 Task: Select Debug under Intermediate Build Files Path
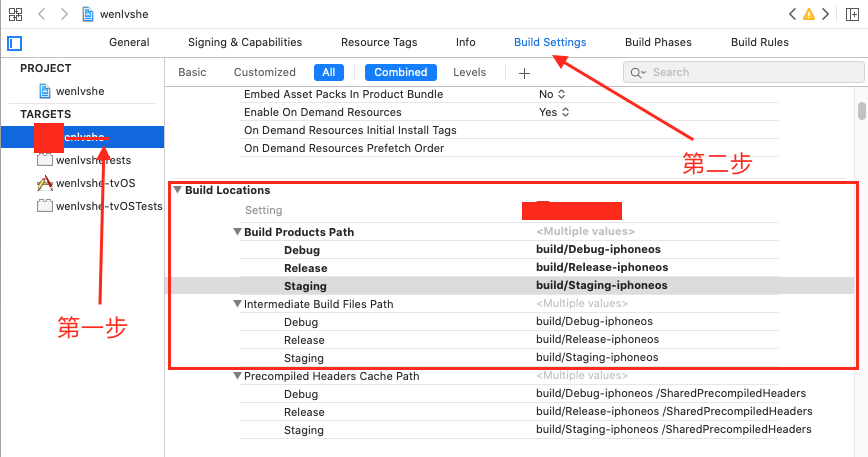pyautogui.click(x=301, y=322)
